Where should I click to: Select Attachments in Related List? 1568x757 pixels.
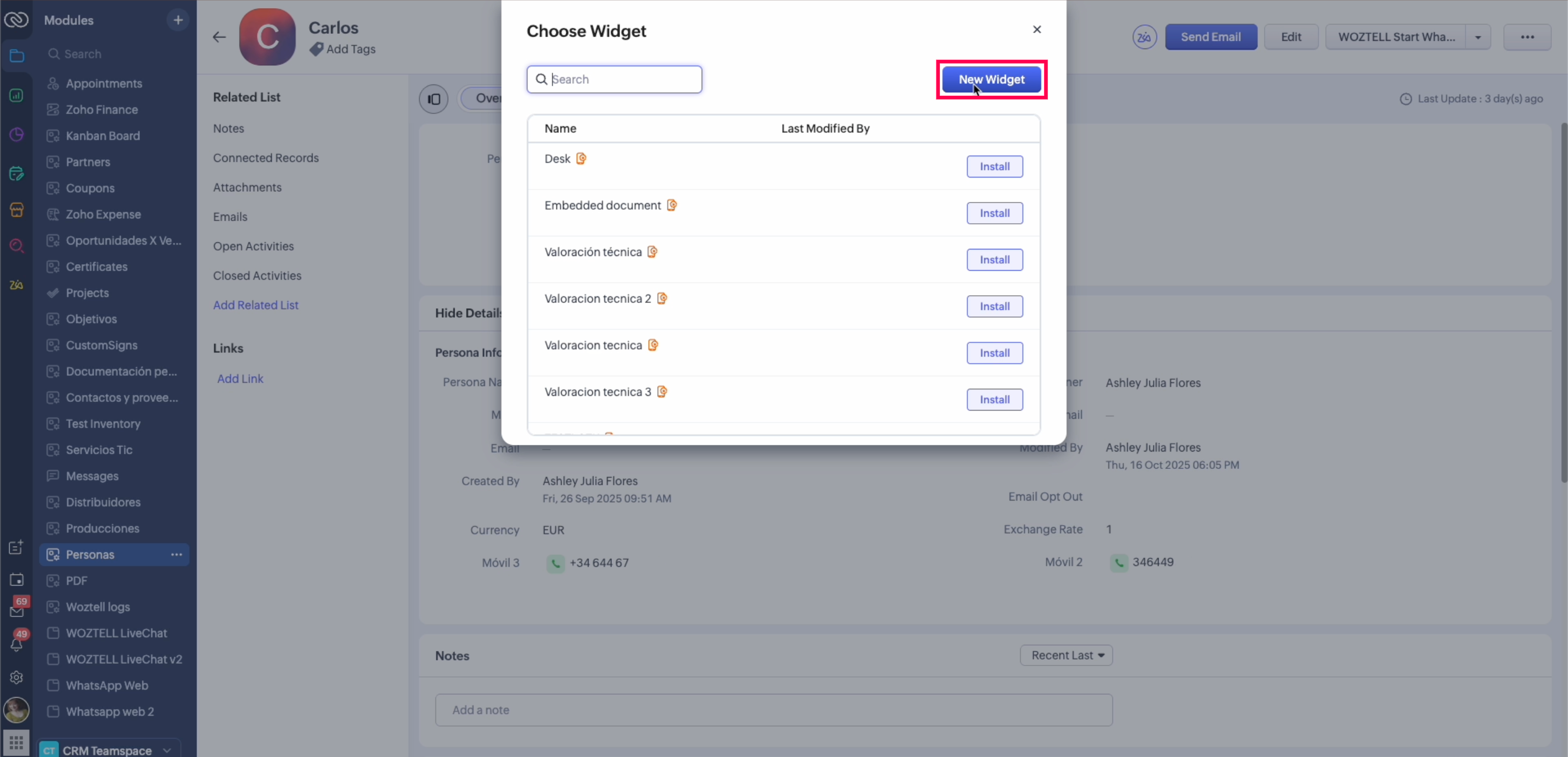tap(247, 187)
